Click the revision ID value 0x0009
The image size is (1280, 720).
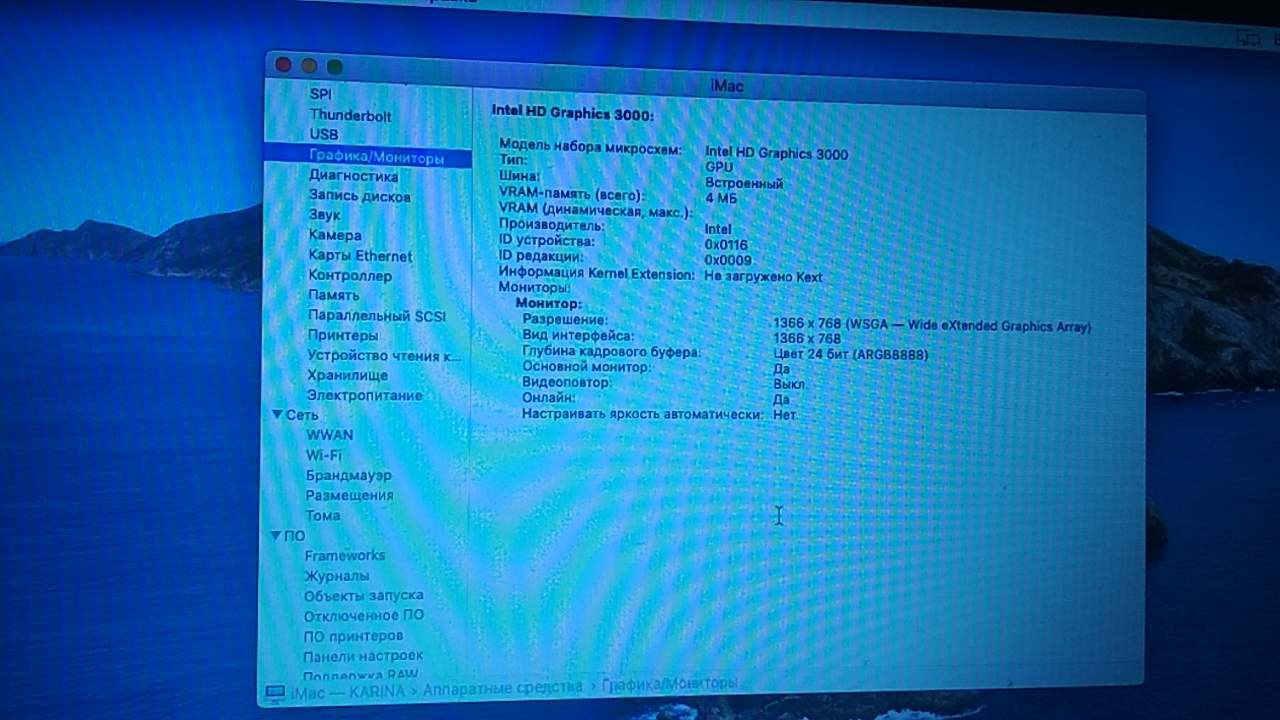[x=728, y=260]
